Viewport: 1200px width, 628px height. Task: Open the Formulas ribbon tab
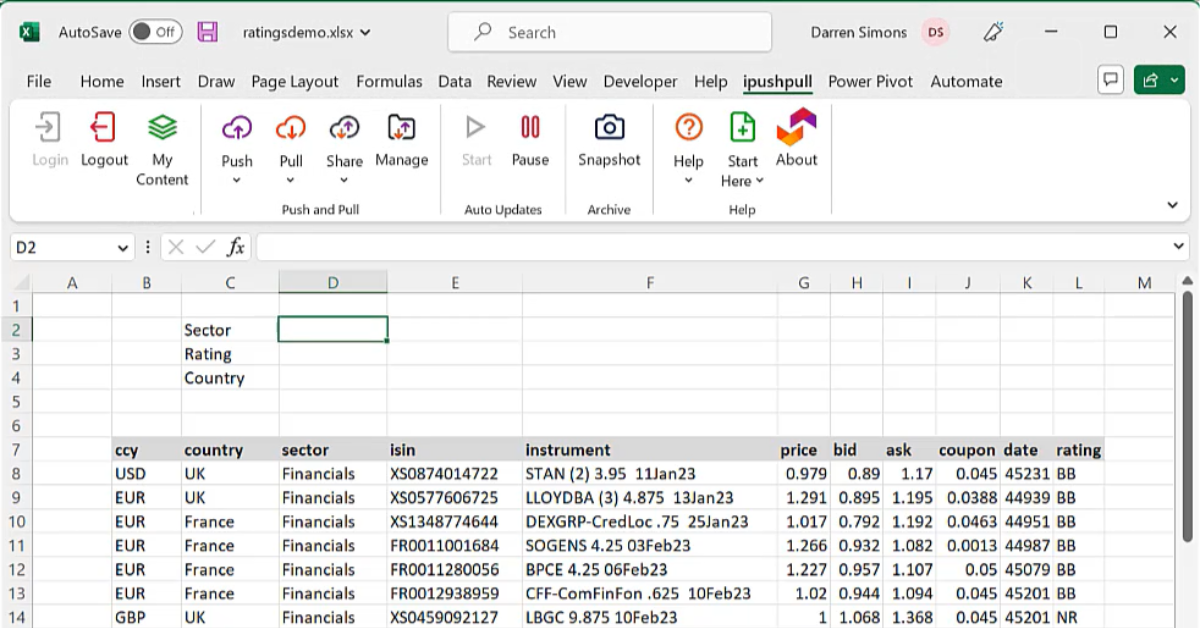click(389, 82)
